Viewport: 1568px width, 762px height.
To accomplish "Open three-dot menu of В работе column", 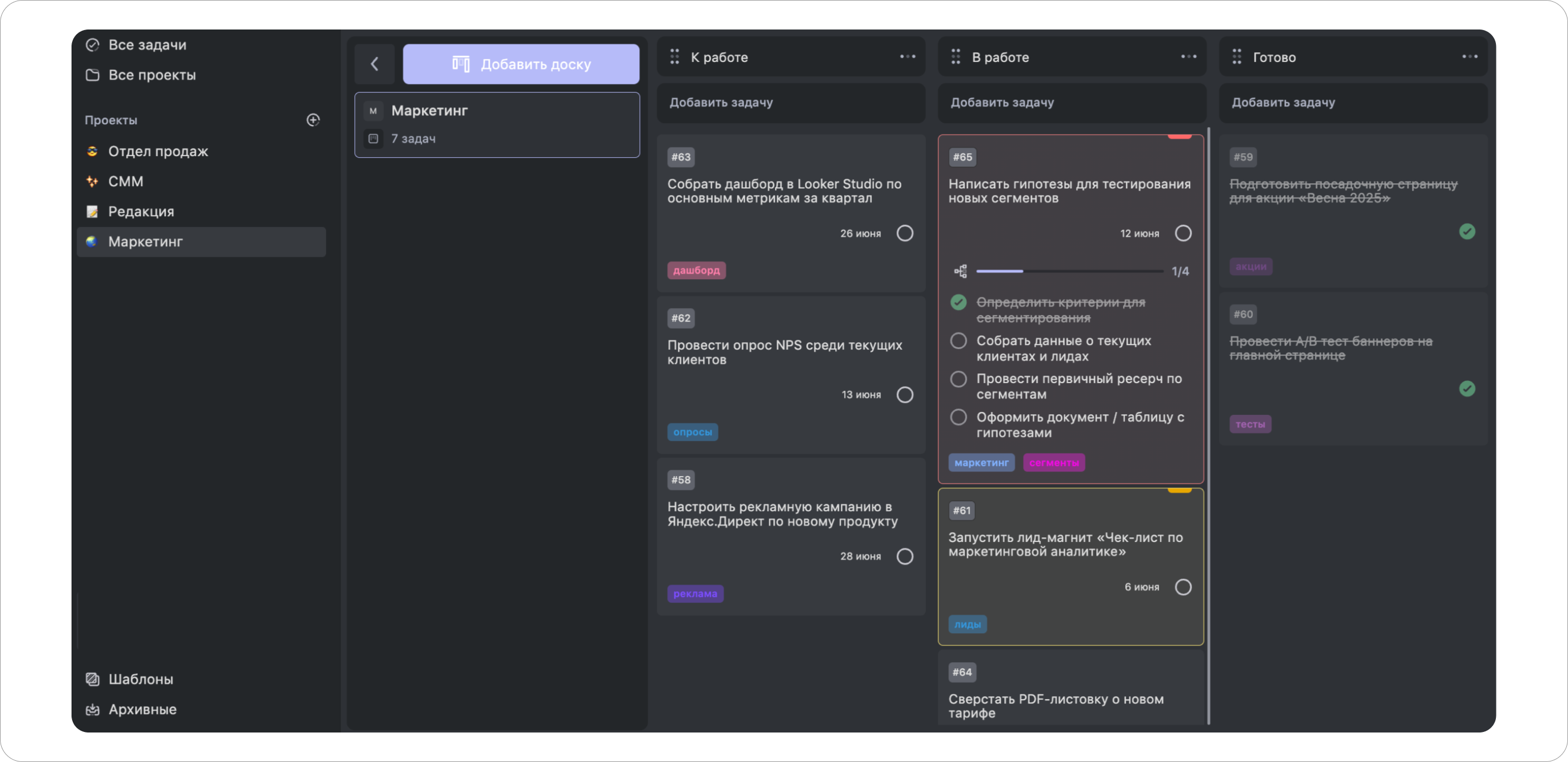I will pyautogui.click(x=1188, y=57).
